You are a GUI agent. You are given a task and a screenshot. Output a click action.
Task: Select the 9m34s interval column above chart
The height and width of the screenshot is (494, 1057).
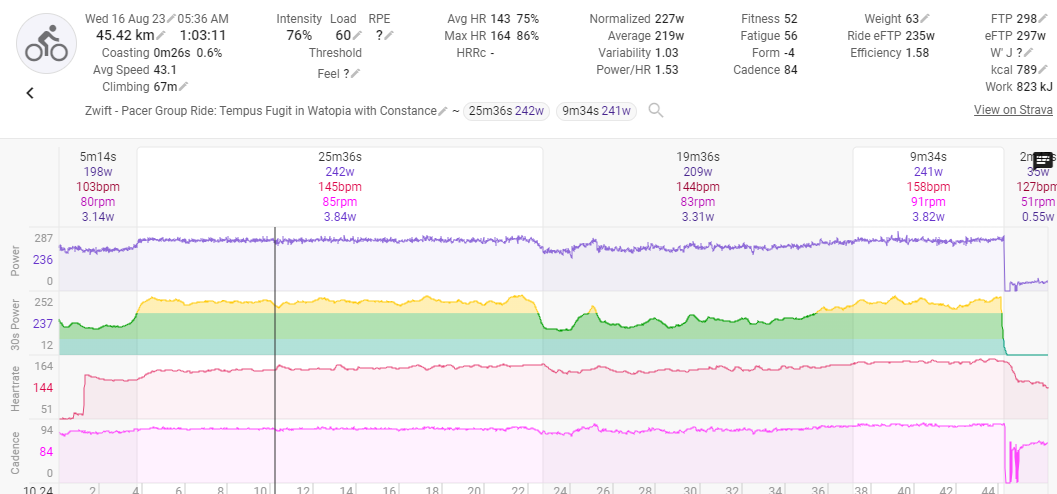click(928, 186)
